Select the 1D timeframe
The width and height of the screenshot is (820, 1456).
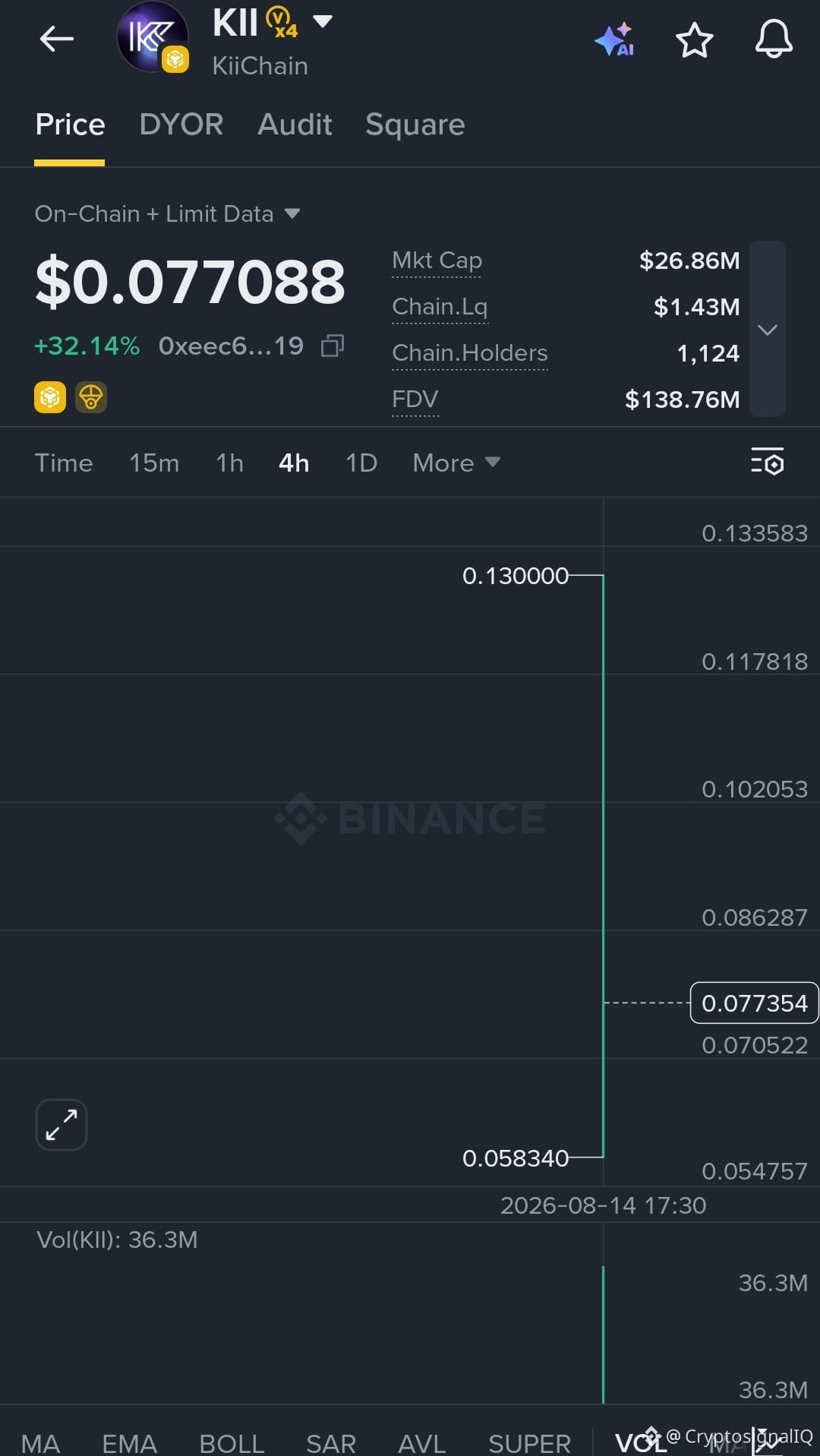tap(361, 463)
